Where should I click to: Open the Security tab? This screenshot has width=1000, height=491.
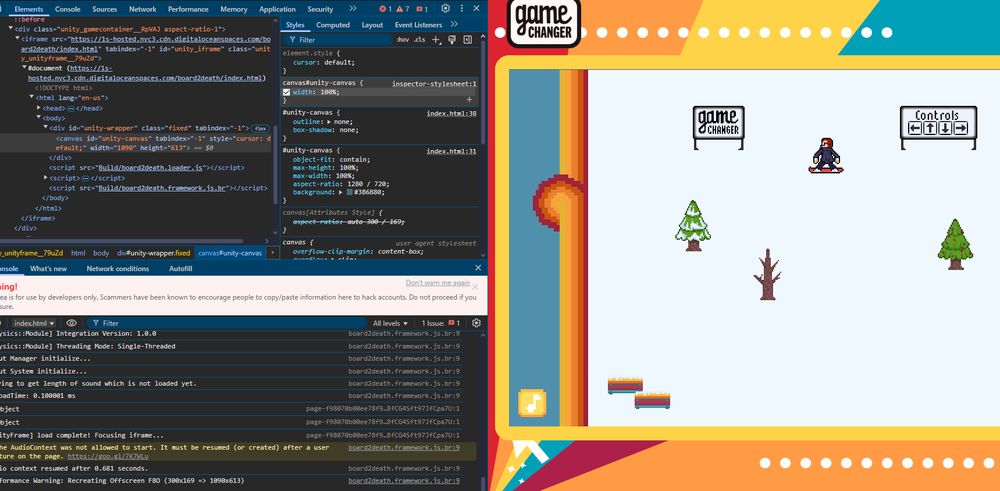[x=320, y=9]
